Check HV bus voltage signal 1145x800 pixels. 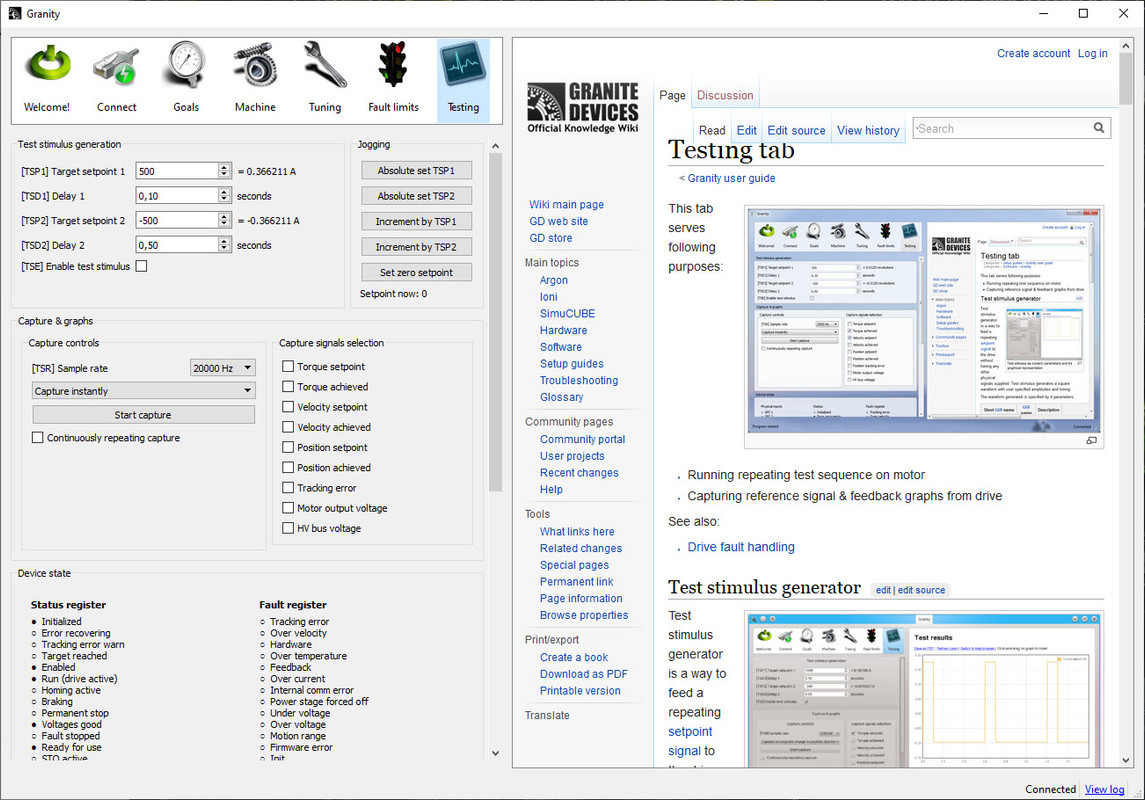(288, 528)
